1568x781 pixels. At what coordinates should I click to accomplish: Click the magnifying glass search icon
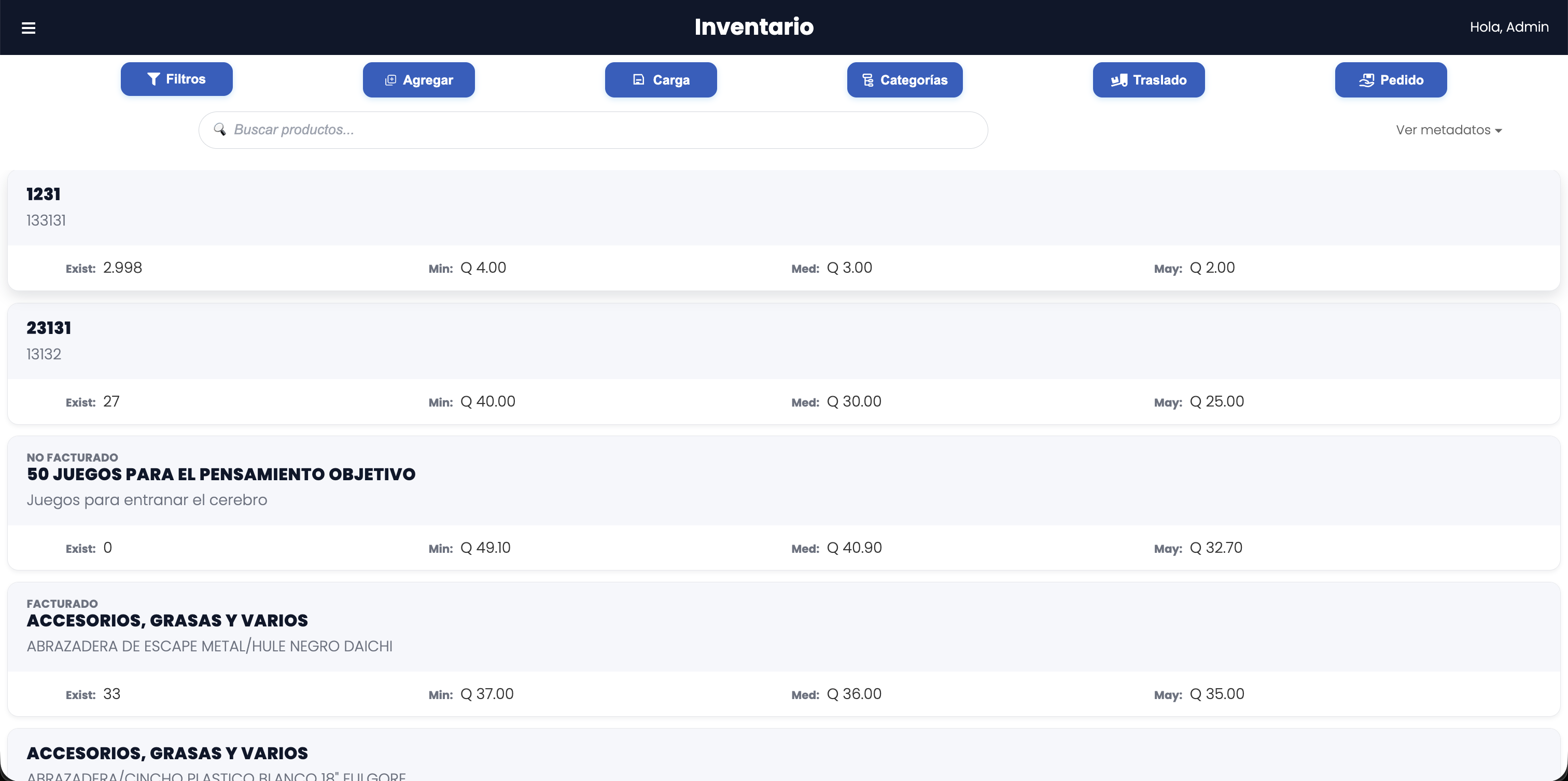tap(220, 130)
